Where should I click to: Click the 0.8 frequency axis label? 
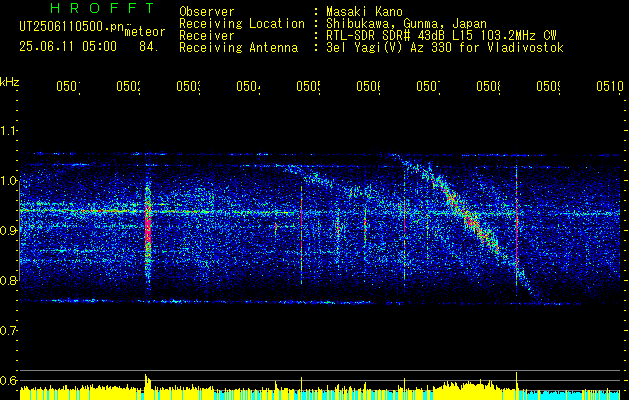point(8,280)
